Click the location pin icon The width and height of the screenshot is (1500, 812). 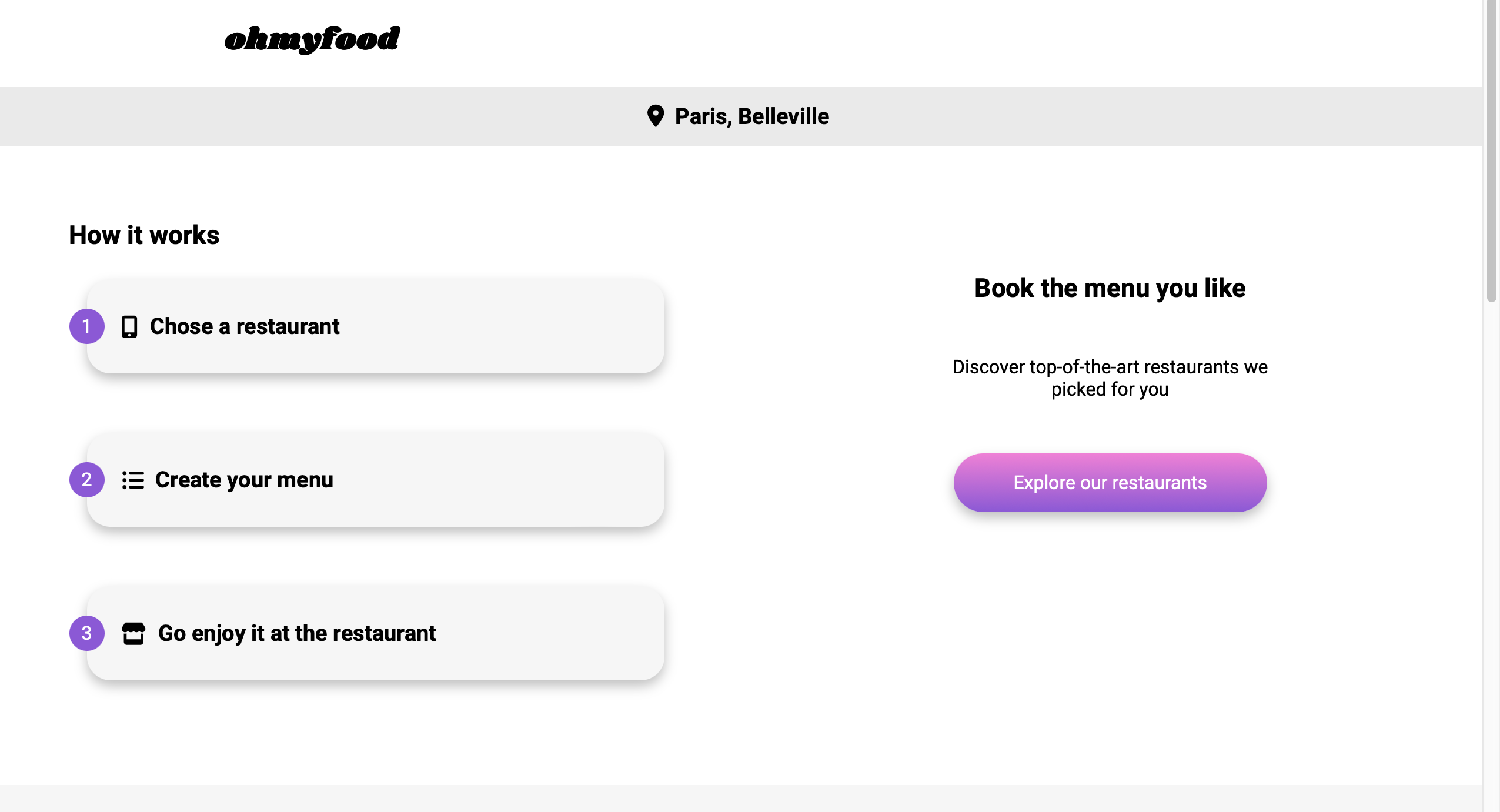click(655, 116)
